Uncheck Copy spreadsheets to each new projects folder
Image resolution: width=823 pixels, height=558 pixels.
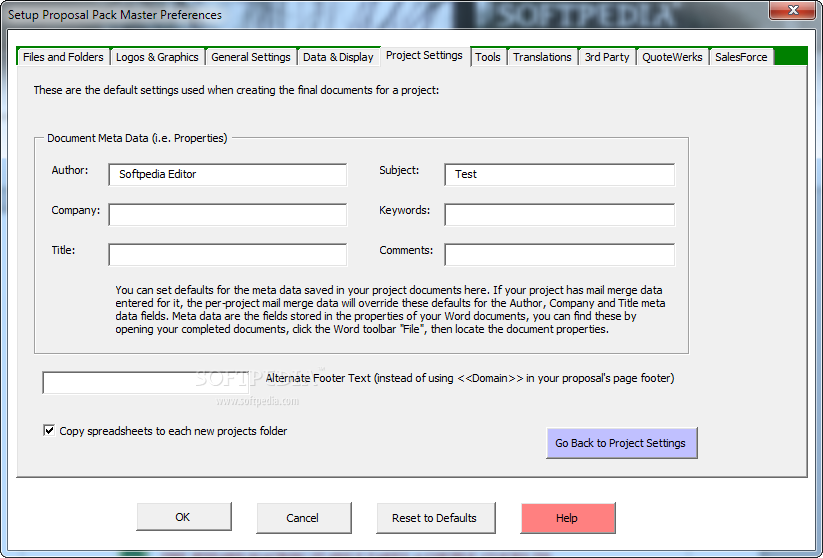click(x=49, y=430)
